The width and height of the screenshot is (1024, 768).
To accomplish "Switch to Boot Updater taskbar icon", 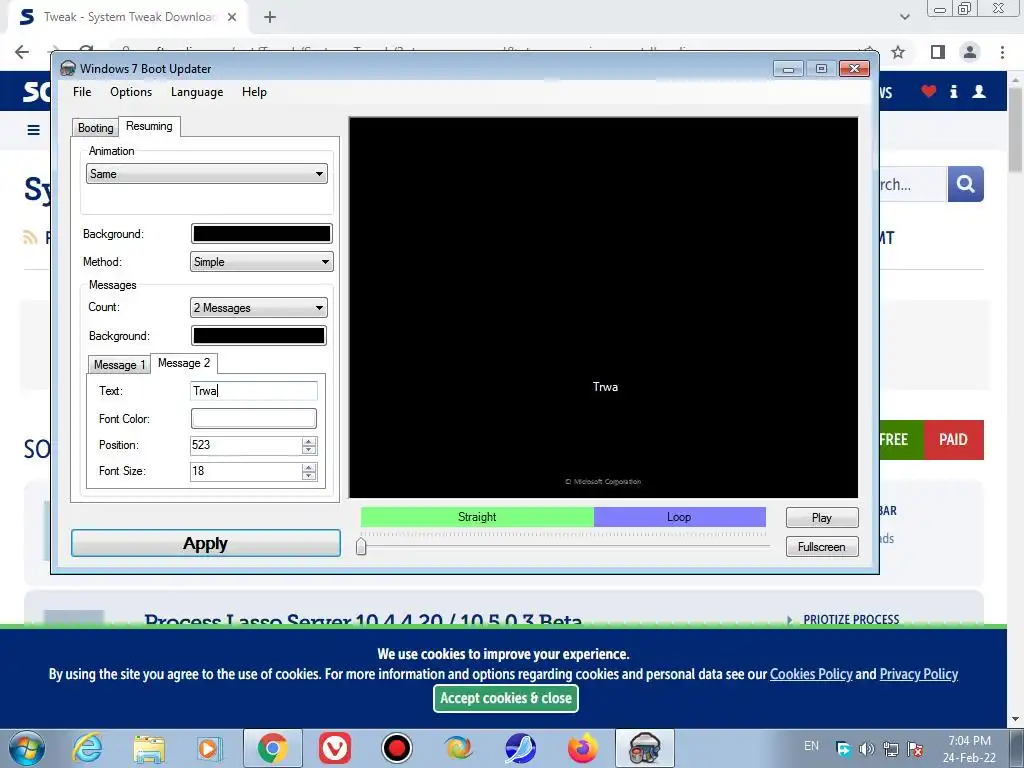I will [x=645, y=748].
